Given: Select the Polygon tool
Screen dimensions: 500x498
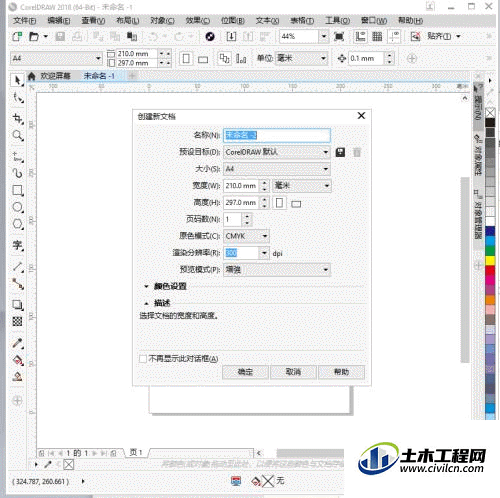Looking at the screenshot, I should click(17, 224).
